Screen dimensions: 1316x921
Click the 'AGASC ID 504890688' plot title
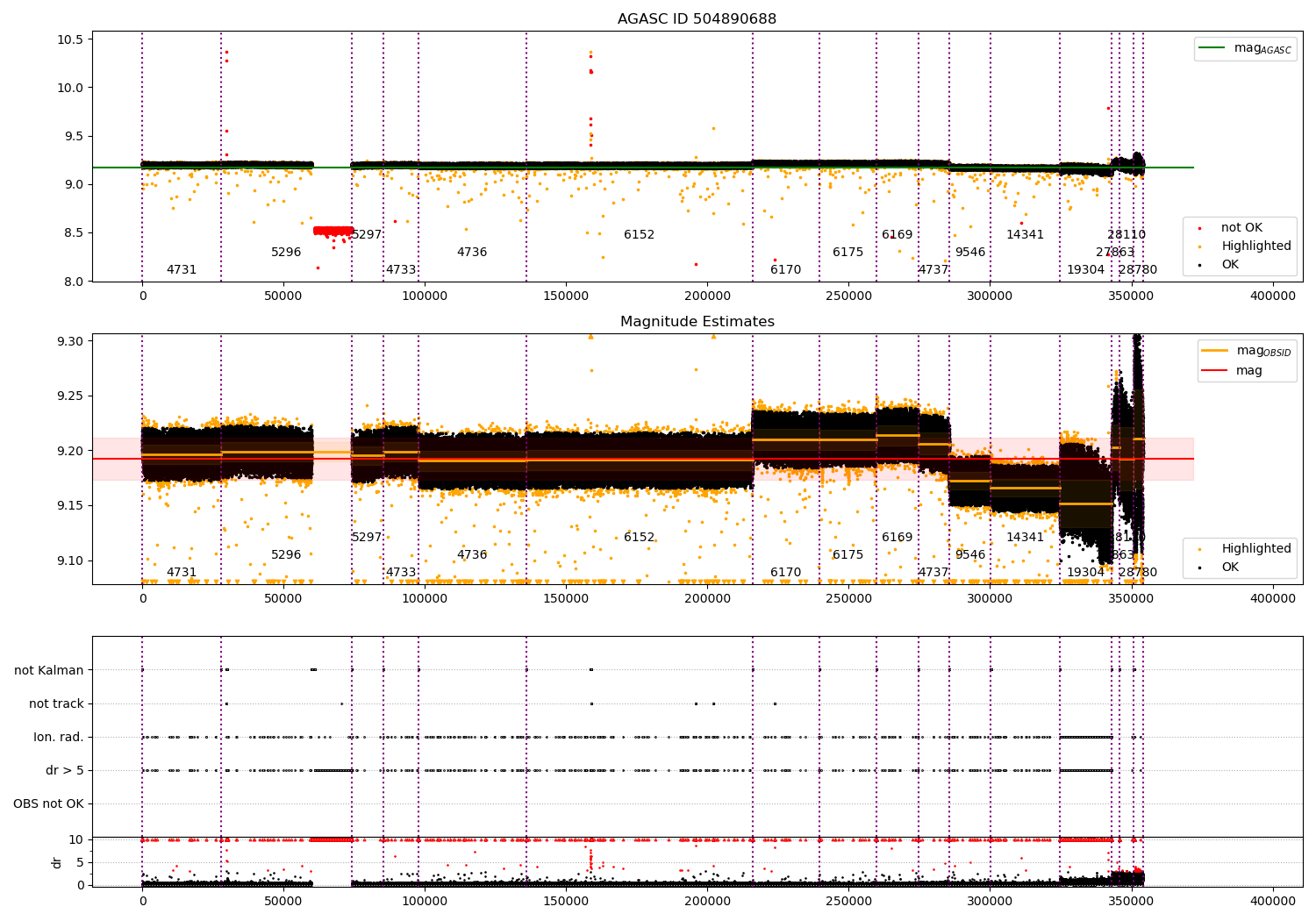coord(697,19)
